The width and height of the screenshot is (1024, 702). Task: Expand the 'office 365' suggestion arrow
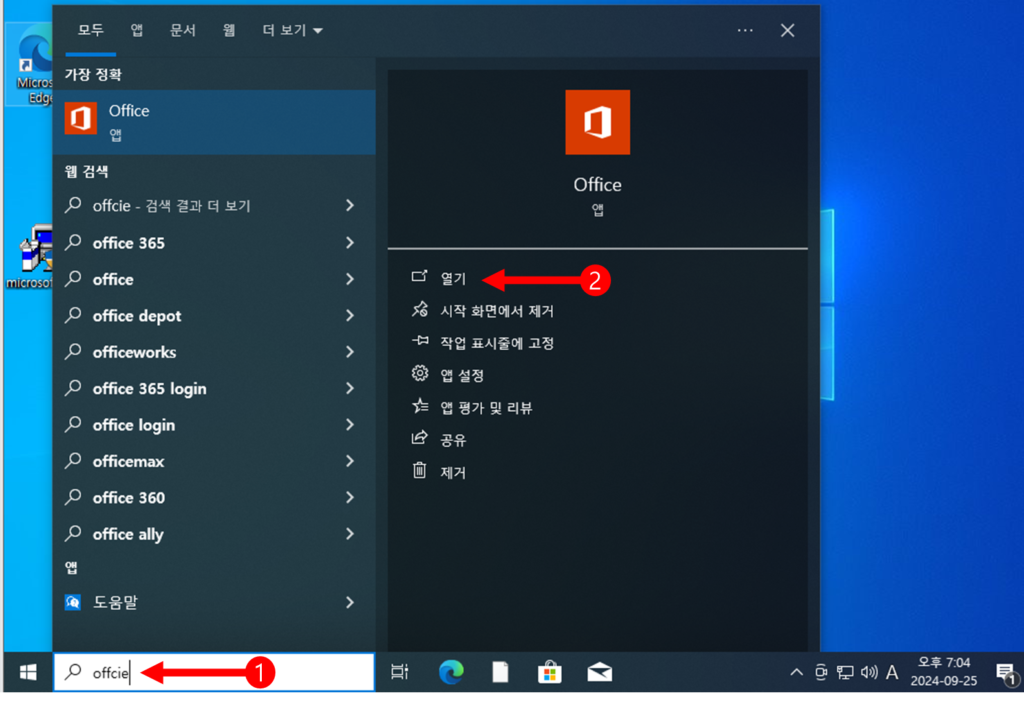[x=350, y=242]
